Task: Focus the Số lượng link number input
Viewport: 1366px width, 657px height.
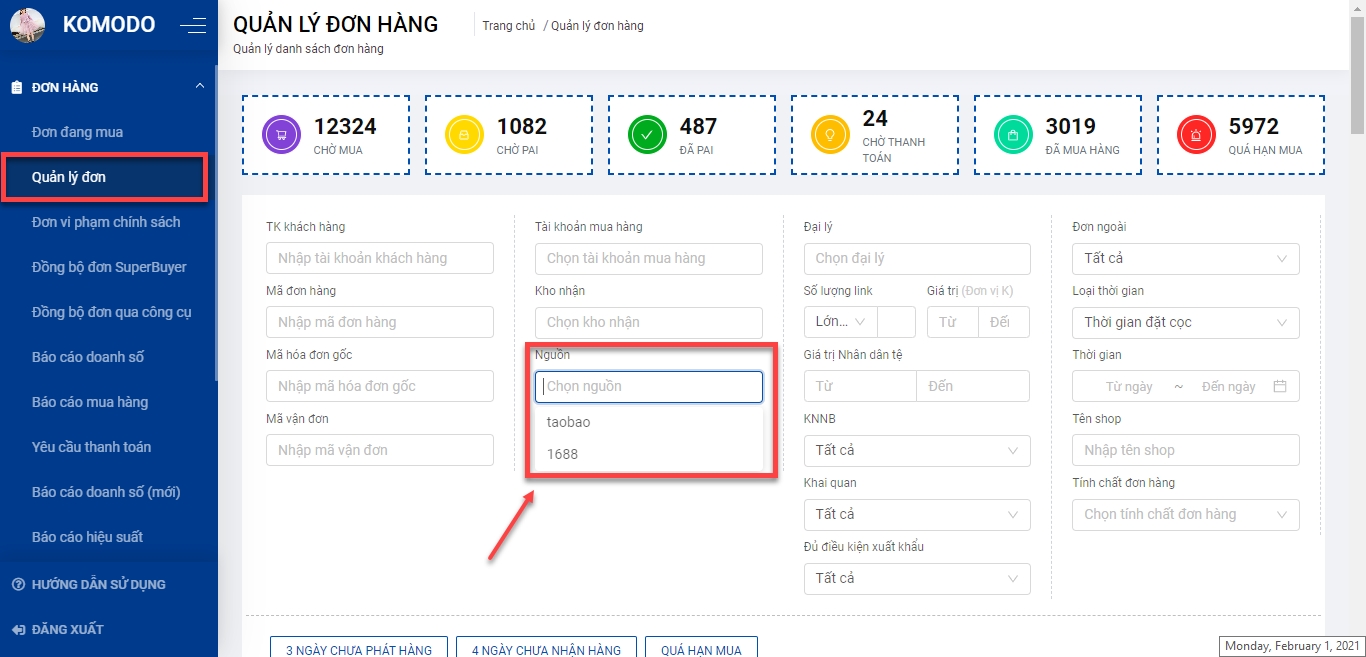Action: [x=896, y=322]
